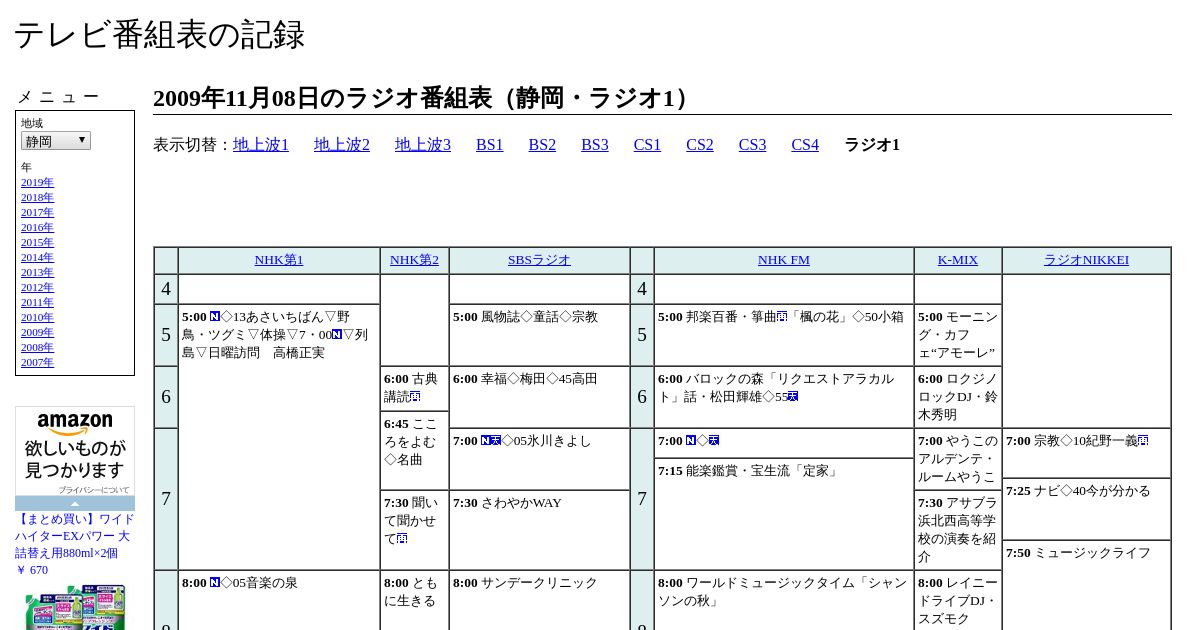Select the 7:25 ナビ◇40今が分かる program
This screenshot has width=1200, height=630.
click(x=1086, y=509)
